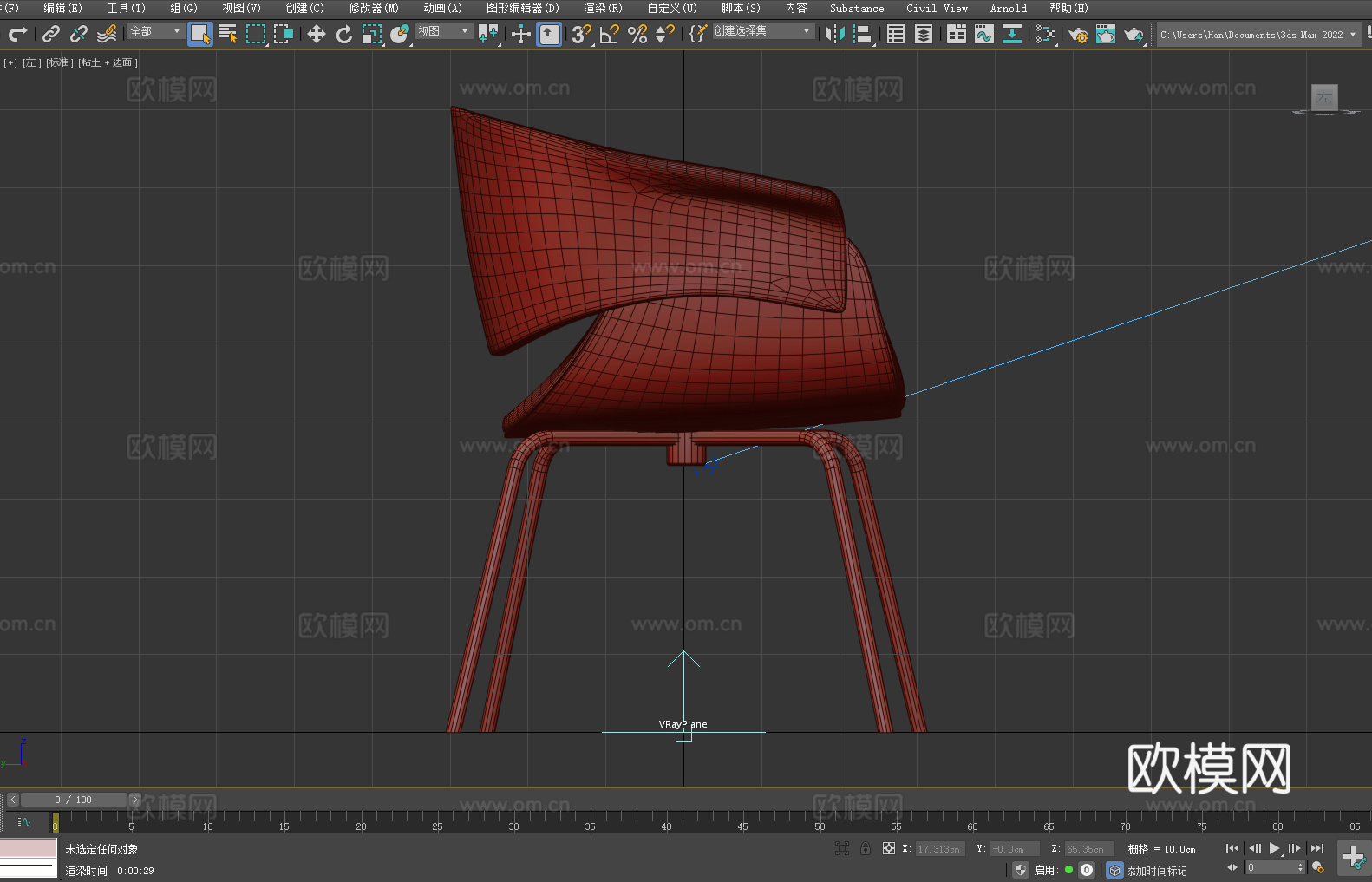The width and height of the screenshot is (1372, 882).
Task: Open the Civil View menu
Action: [937, 8]
